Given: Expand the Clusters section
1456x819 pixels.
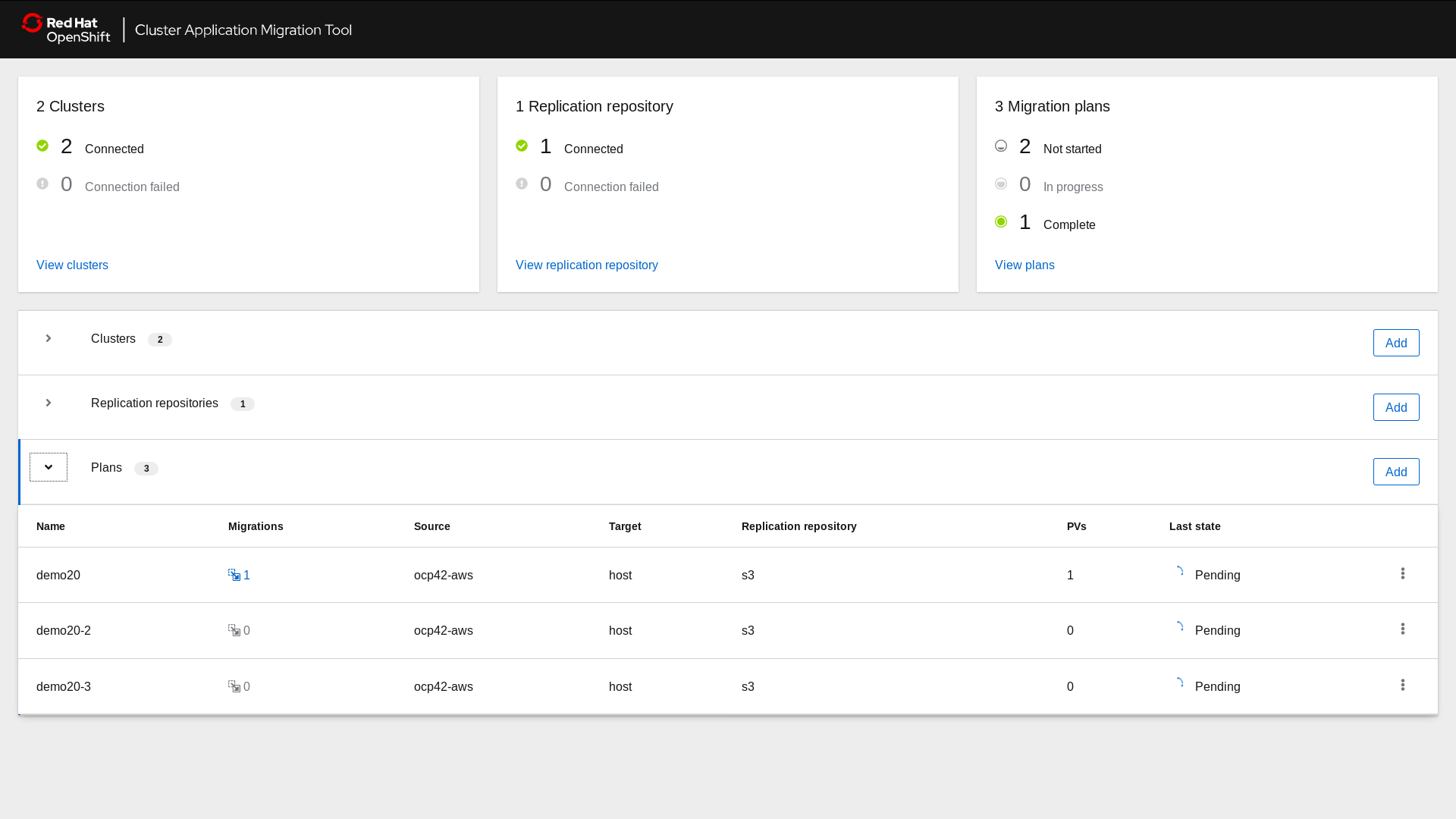Looking at the screenshot, I should pyautogui.click(x=49, y=339).
